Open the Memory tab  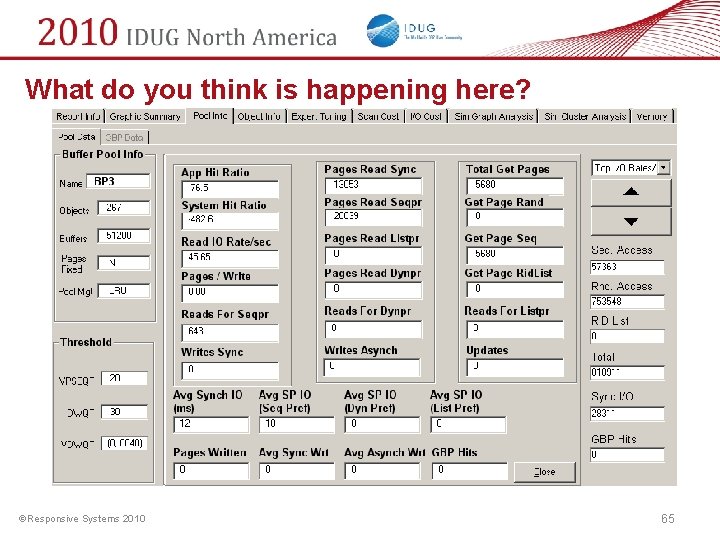(652, 117)
